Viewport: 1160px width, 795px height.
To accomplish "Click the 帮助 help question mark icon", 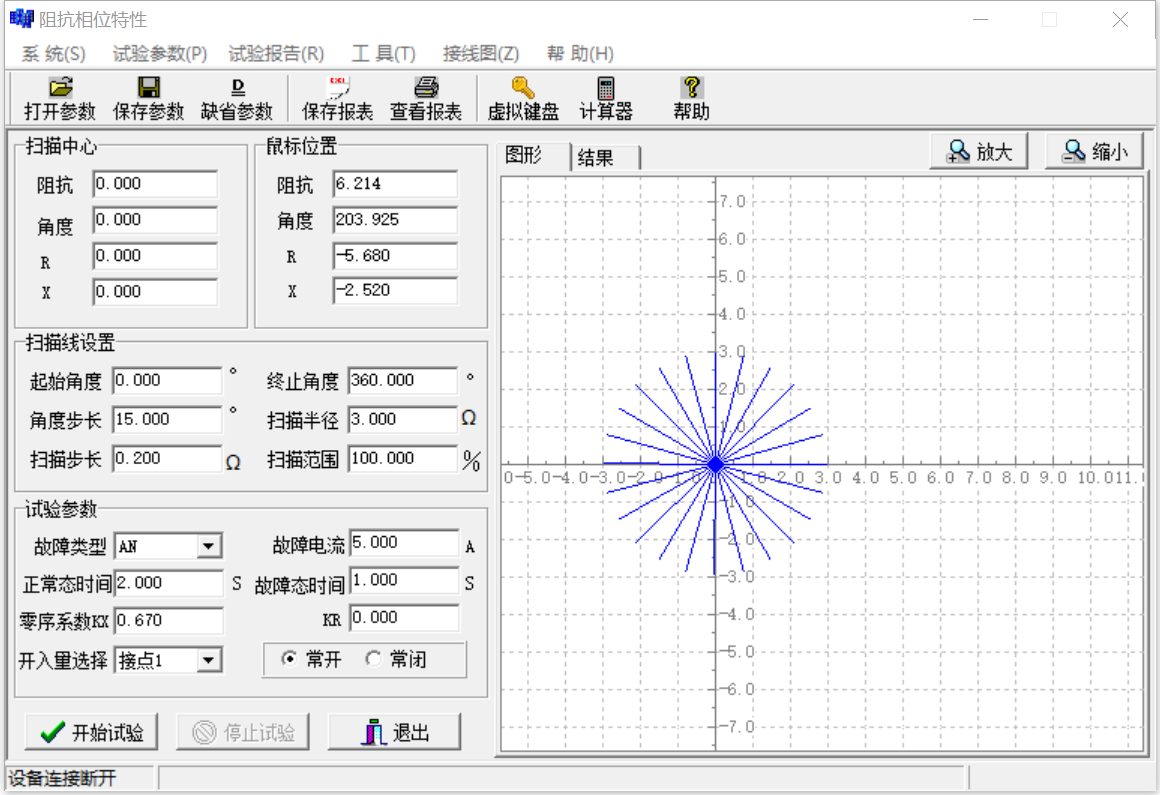I will click(691, 89).
